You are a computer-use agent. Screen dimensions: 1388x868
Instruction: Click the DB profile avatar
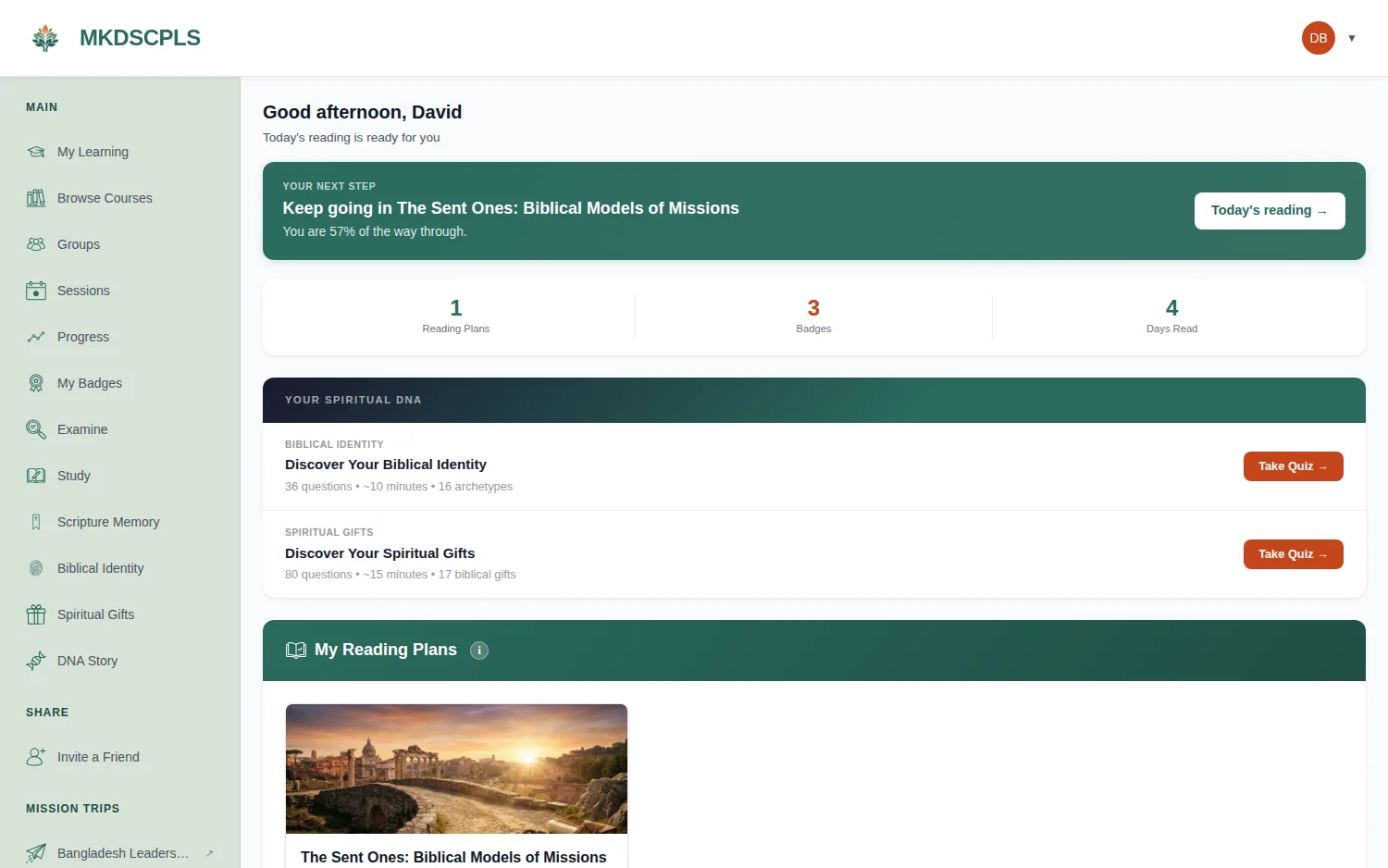1319,38
